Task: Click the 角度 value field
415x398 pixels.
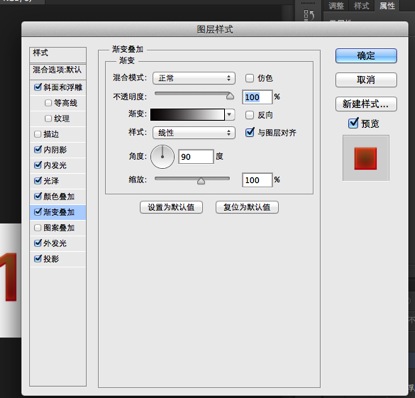Action: [x=196, y=157]
